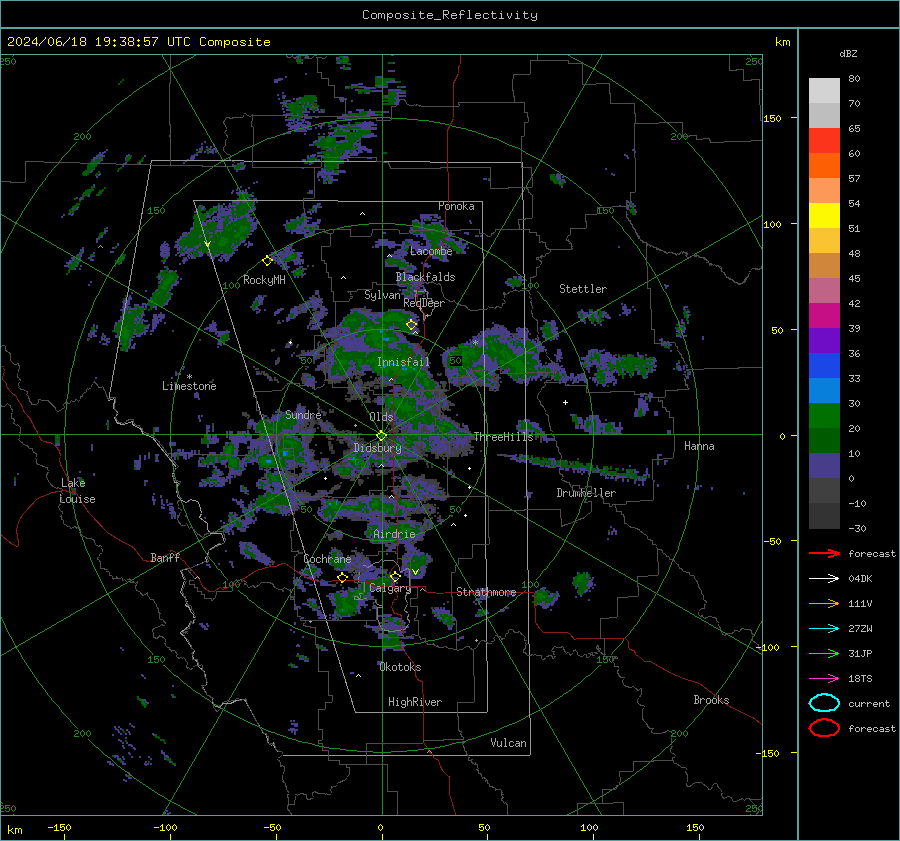The width and height of the screenshot is (900, 841).
Task: Click the Sylvan label
Action: [x=382, y=295]
